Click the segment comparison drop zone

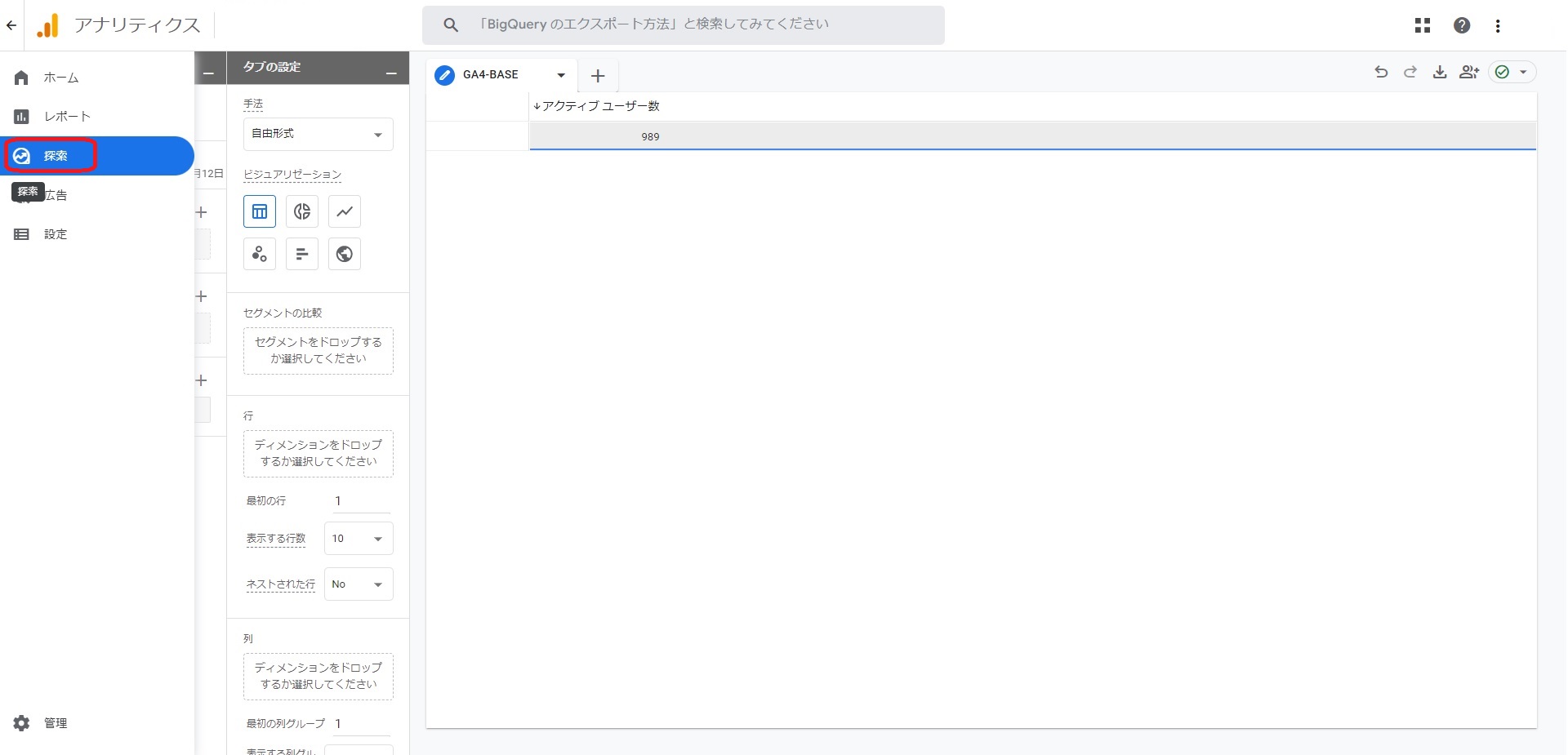pos(318,351)
